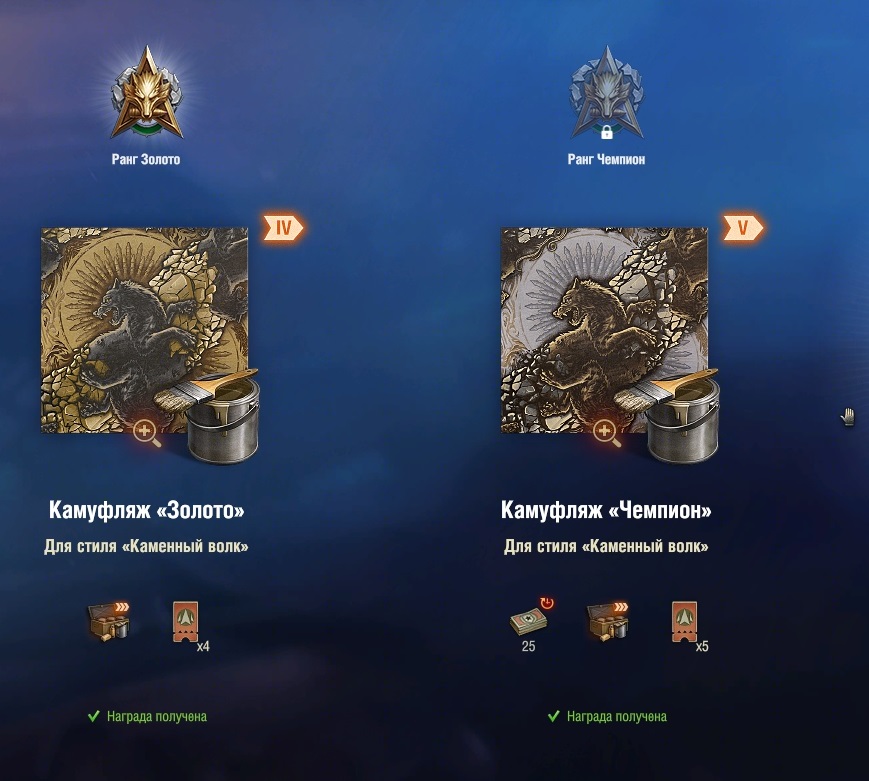Open the Gold wolf camouflage thumbnail

pos(144,330)
